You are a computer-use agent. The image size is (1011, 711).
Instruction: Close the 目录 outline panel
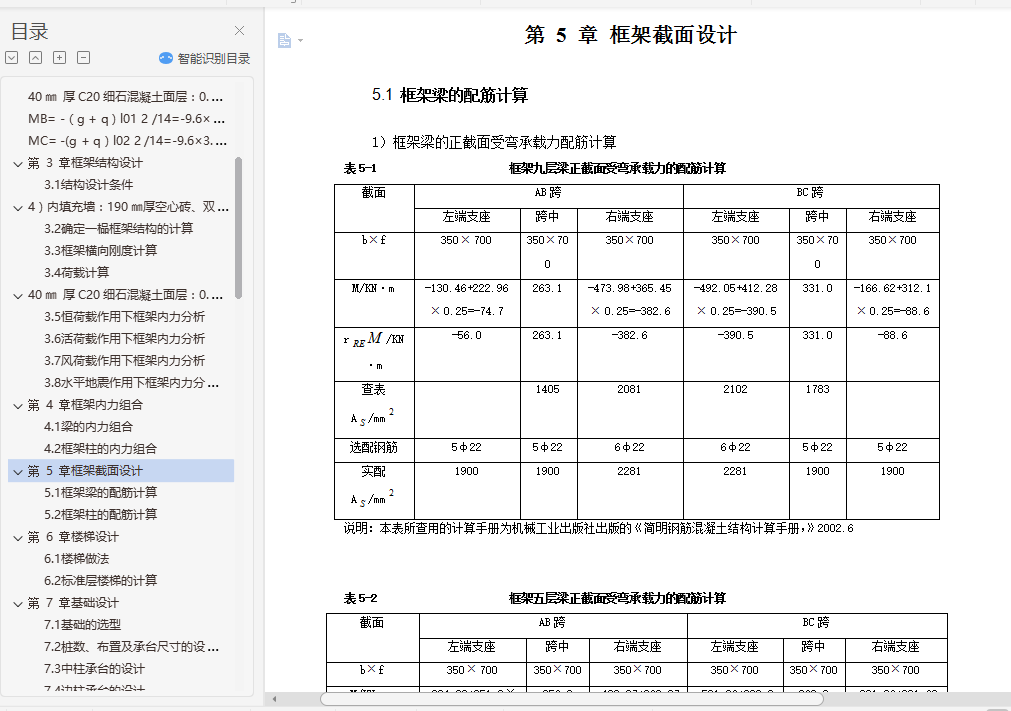pos(239,30)
